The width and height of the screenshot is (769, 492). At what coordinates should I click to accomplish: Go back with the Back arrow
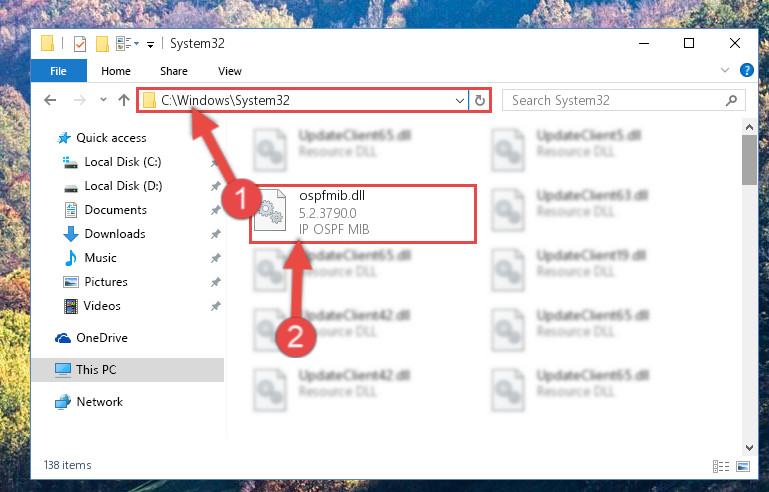50,101
